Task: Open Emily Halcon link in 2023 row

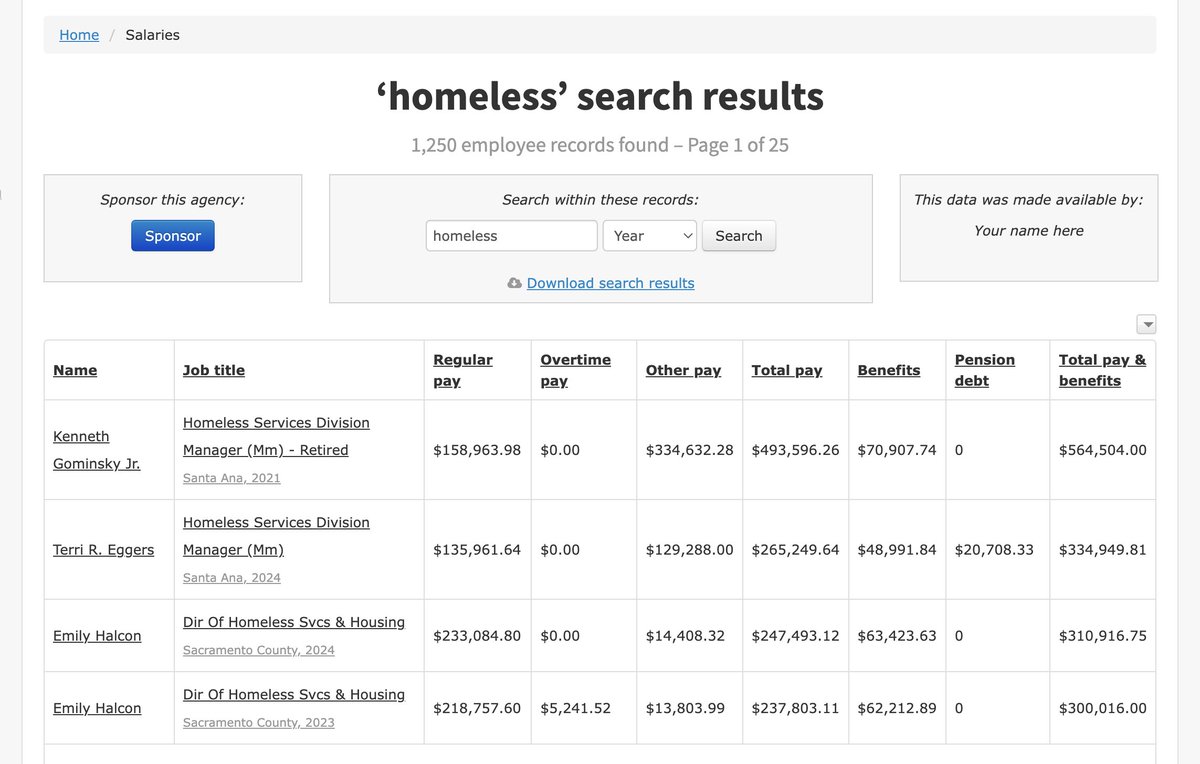Action: click(97, 708)
